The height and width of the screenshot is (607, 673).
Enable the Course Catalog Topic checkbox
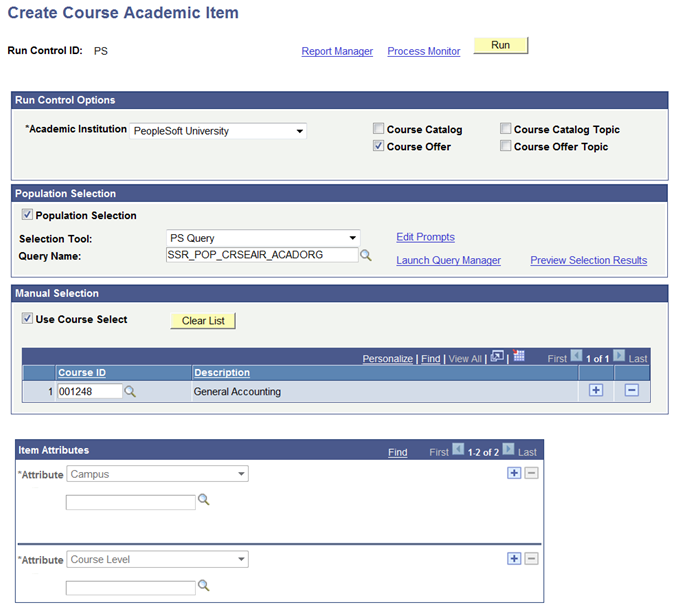[x=506, y=128]
